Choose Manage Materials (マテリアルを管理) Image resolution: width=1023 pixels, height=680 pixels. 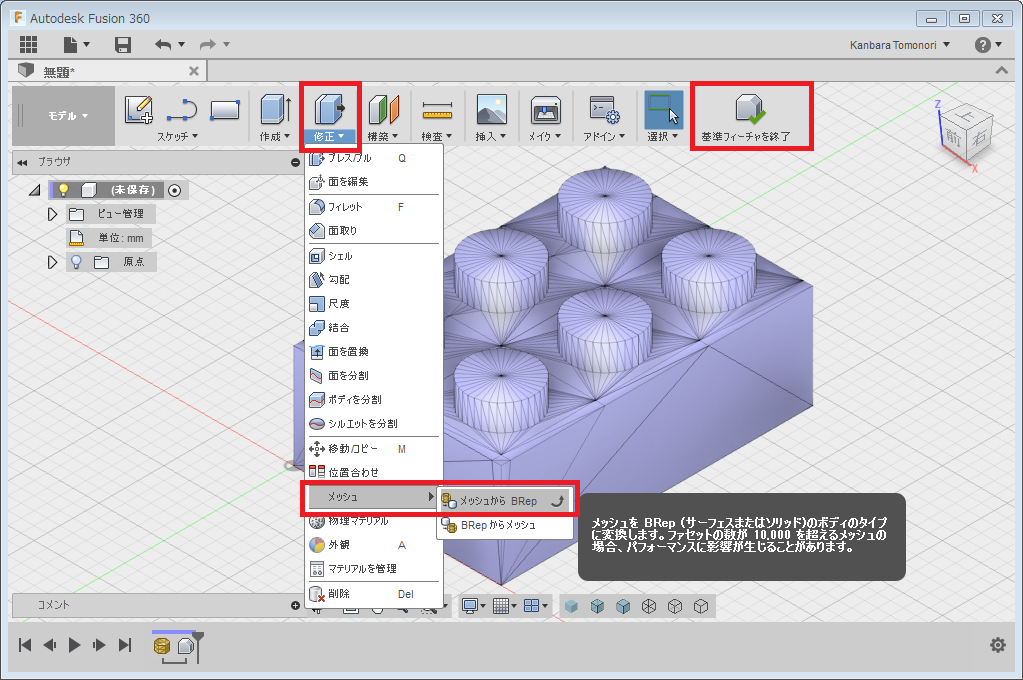[x=374, y=569]
